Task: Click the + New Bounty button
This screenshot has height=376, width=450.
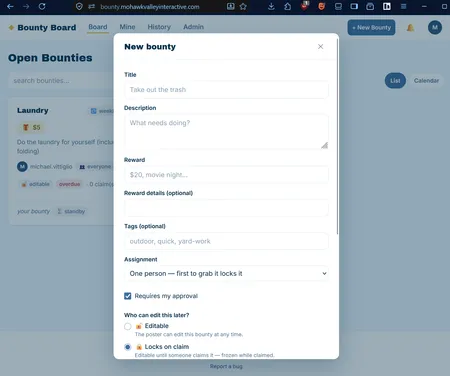Action: [x=371, y=27]
